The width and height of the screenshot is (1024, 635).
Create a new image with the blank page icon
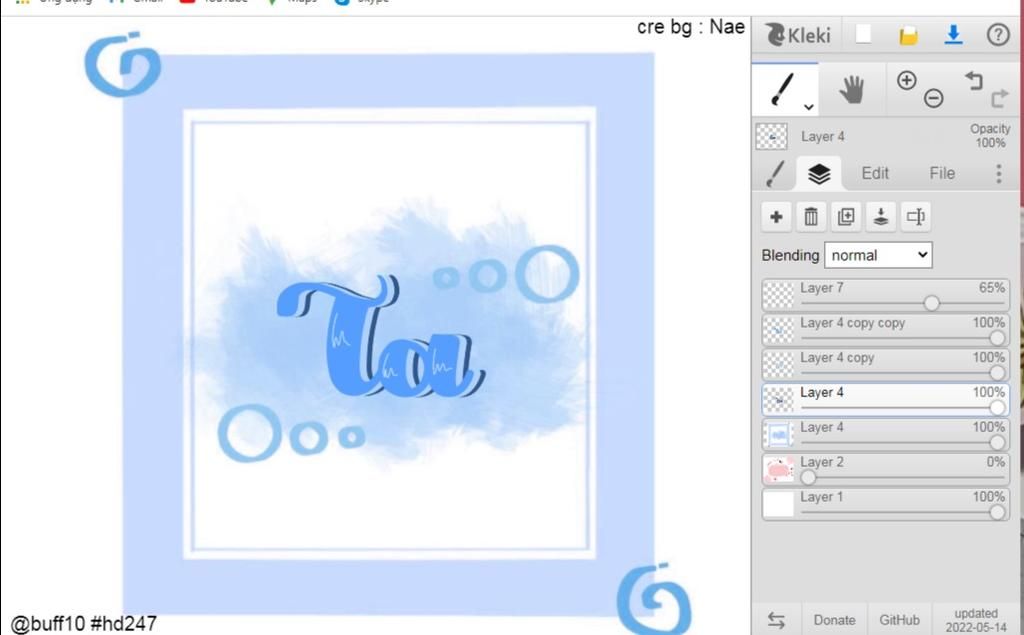863,34
